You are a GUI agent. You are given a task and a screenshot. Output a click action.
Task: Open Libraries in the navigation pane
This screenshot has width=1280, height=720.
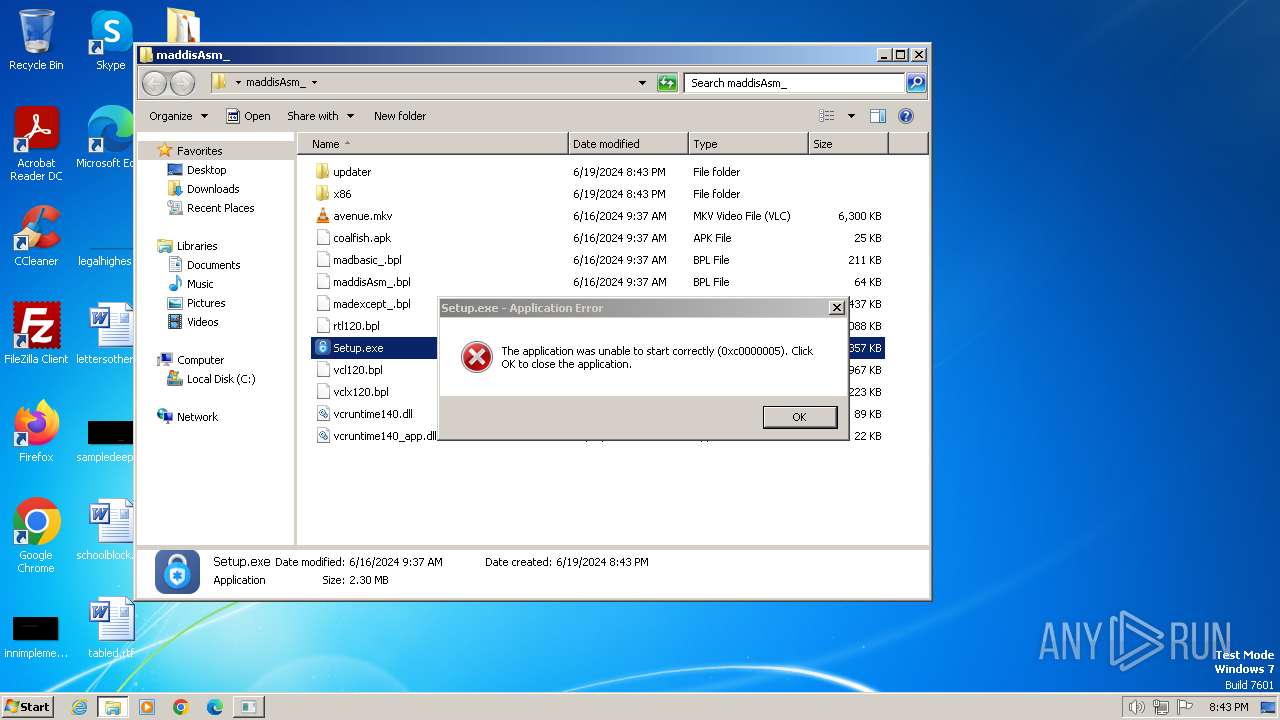[x=197, y=246]
